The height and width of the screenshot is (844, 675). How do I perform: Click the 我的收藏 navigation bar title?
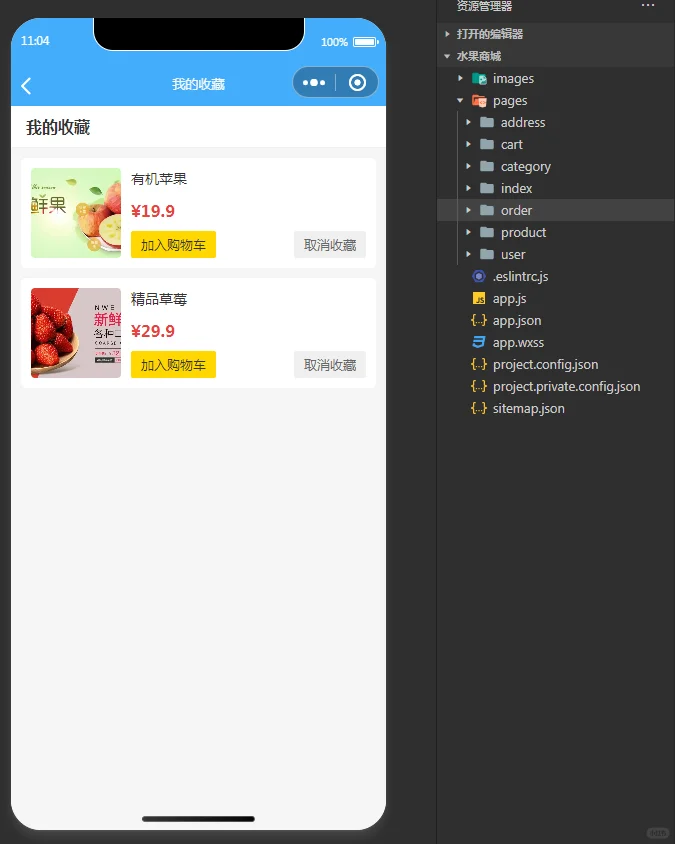coord(199,84)
